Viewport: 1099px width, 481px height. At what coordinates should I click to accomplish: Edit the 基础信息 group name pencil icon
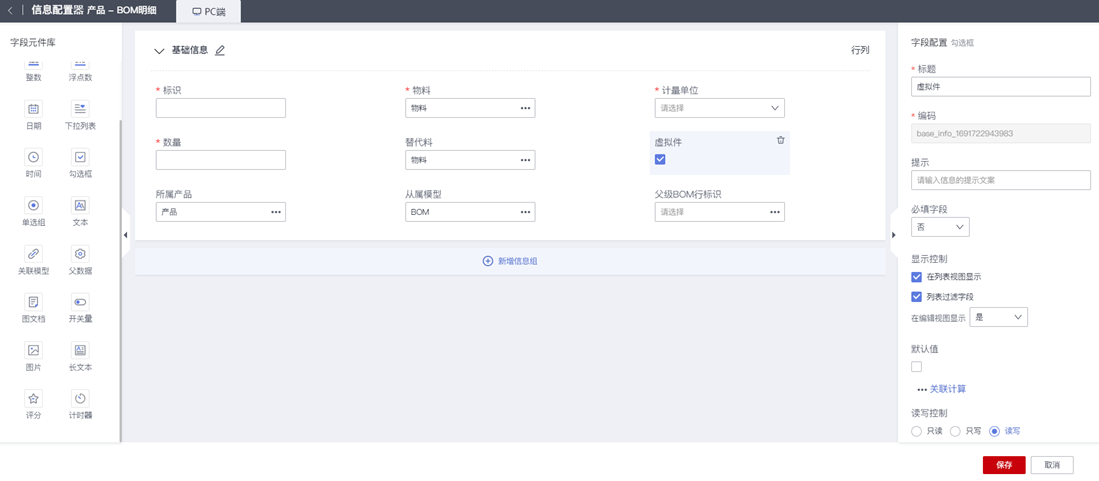(x=220, y=50)
